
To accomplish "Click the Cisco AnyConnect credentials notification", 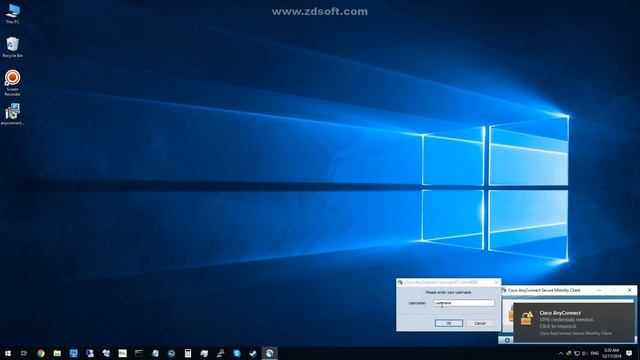I will click(573, 322).
